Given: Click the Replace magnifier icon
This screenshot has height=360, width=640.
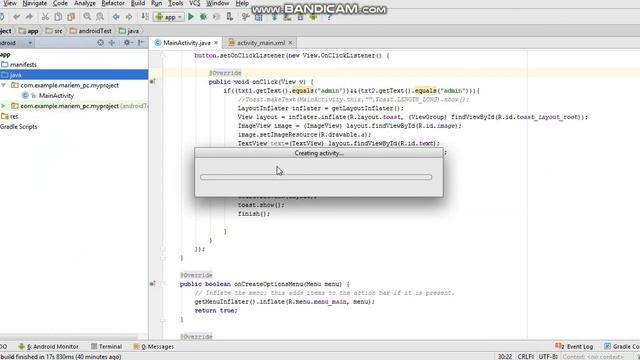Looking at the screenshot, I should click(100, 17).
